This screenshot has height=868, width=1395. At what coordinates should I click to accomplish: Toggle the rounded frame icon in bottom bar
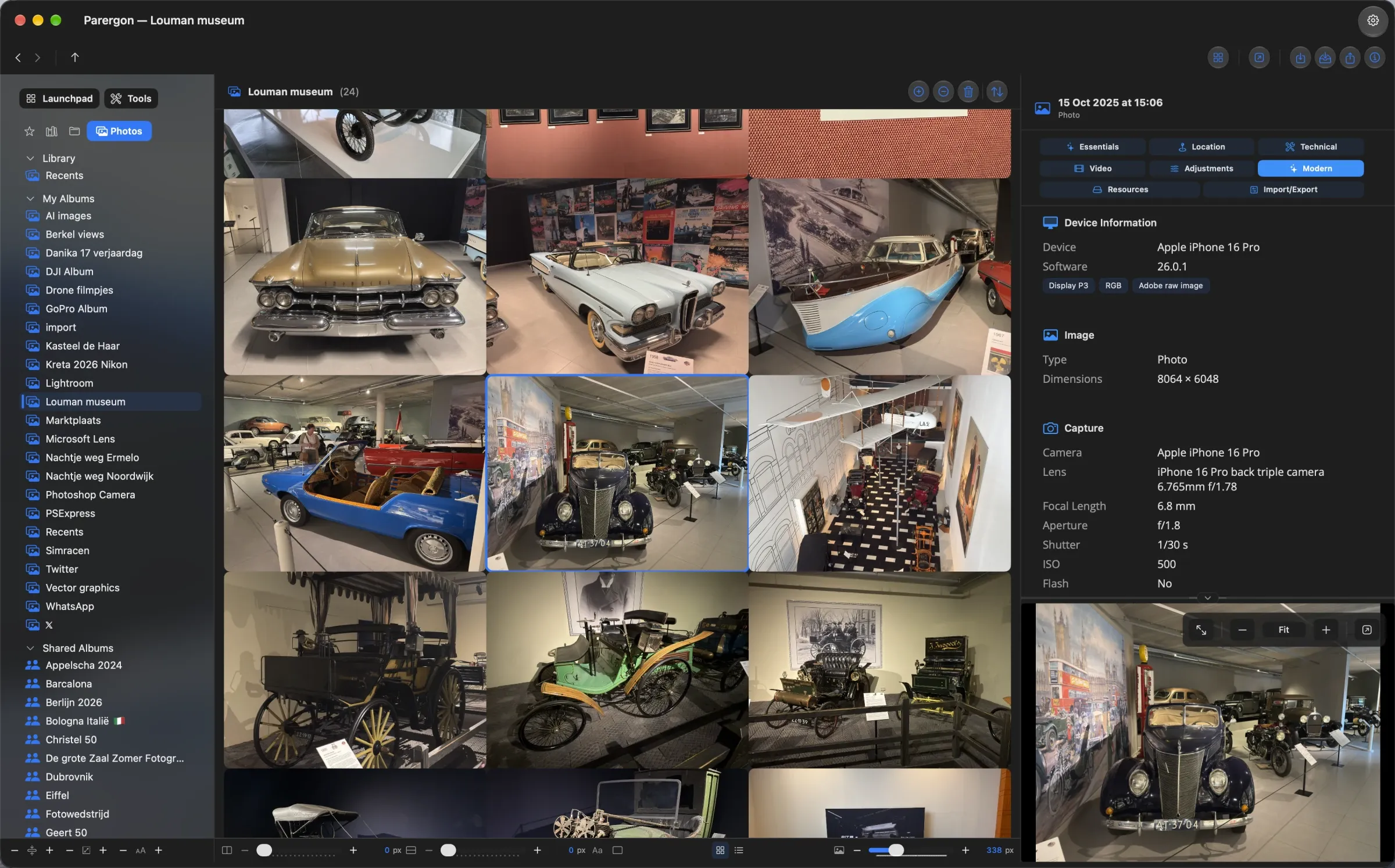(618, 850)
